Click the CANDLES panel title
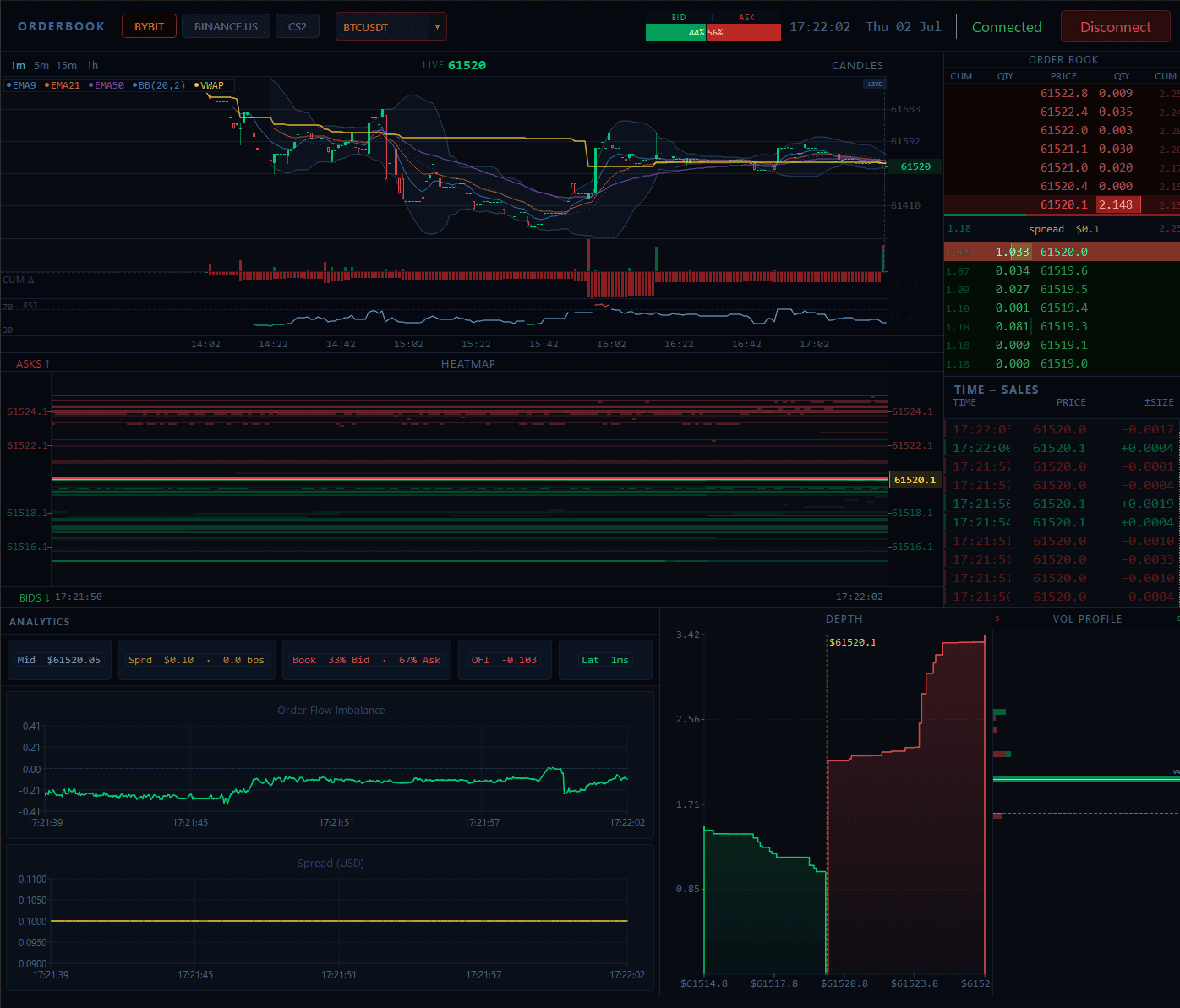The width and height of the screenshot is (1180, 1008). [857, 65]
